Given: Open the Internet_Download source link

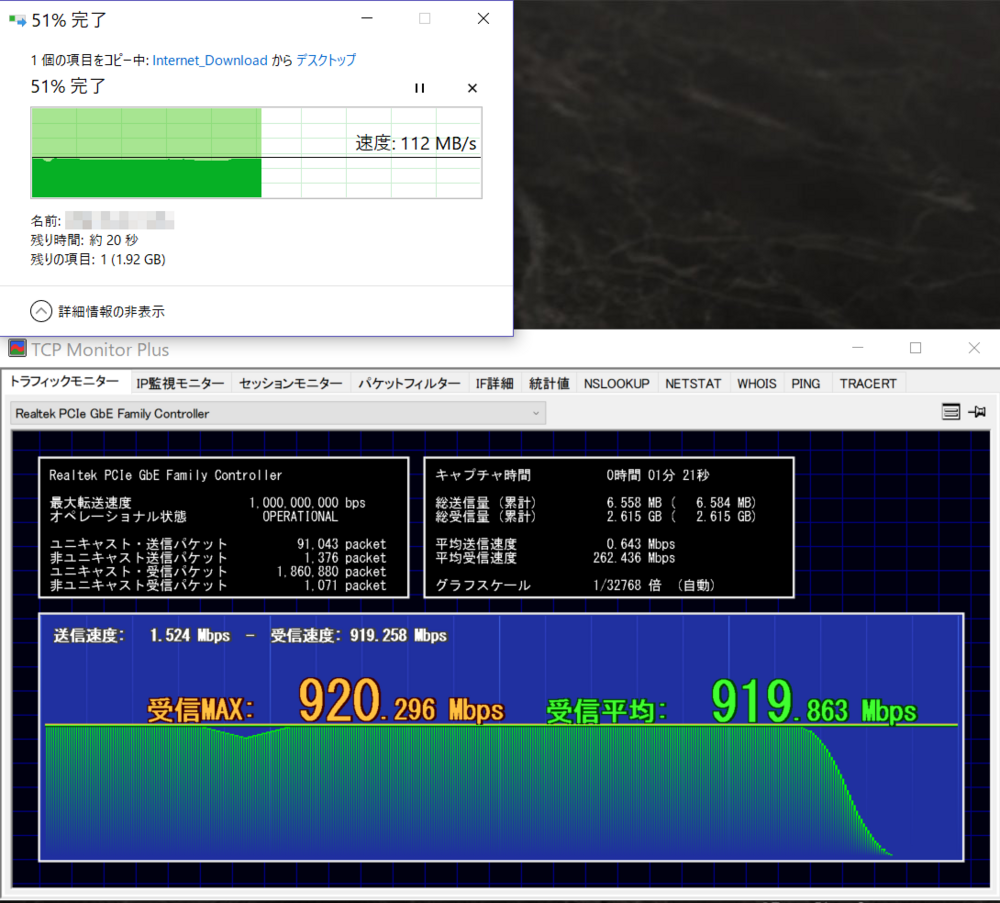Looking at the screenshot, I should pos(210,60).
